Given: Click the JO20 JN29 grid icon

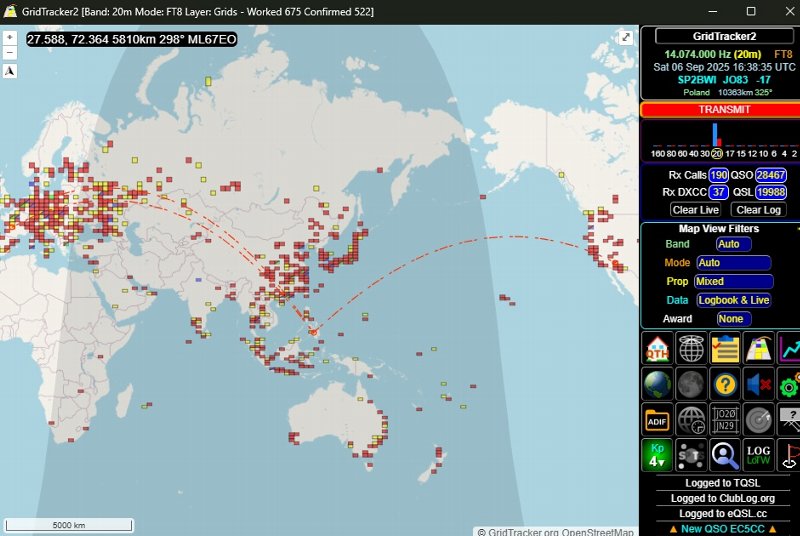Looking at the screenshot, I should pos(725,419).
